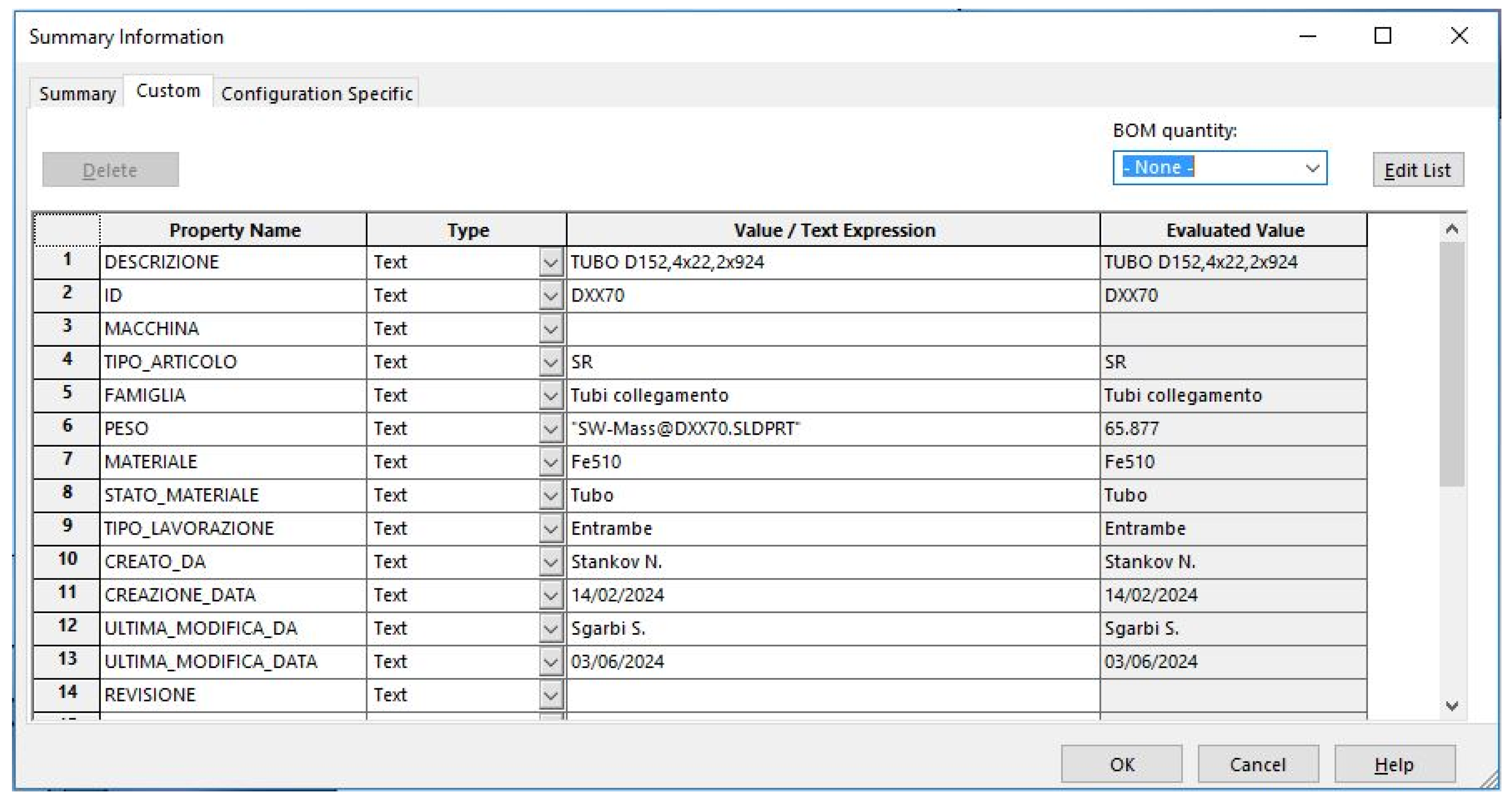This screenshot has width=1512, height=802.
Task: Switch to Configuration Specific tab
Action: [316, 94]
